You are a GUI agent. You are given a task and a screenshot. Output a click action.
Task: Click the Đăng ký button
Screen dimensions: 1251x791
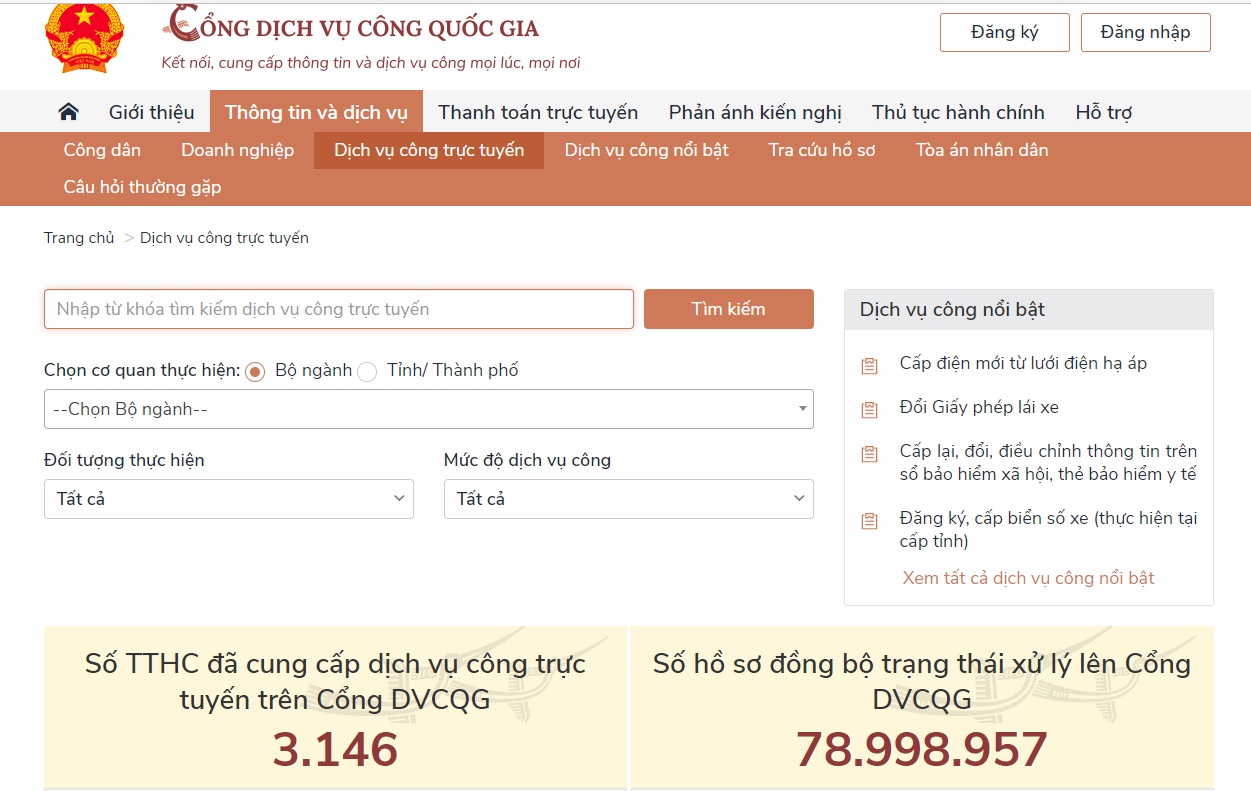[x=1004, y=32]
